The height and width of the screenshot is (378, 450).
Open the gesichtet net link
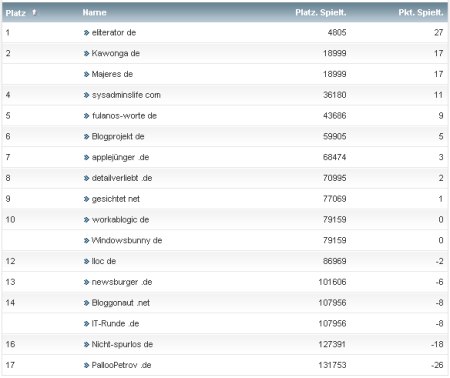coord(115,199)
